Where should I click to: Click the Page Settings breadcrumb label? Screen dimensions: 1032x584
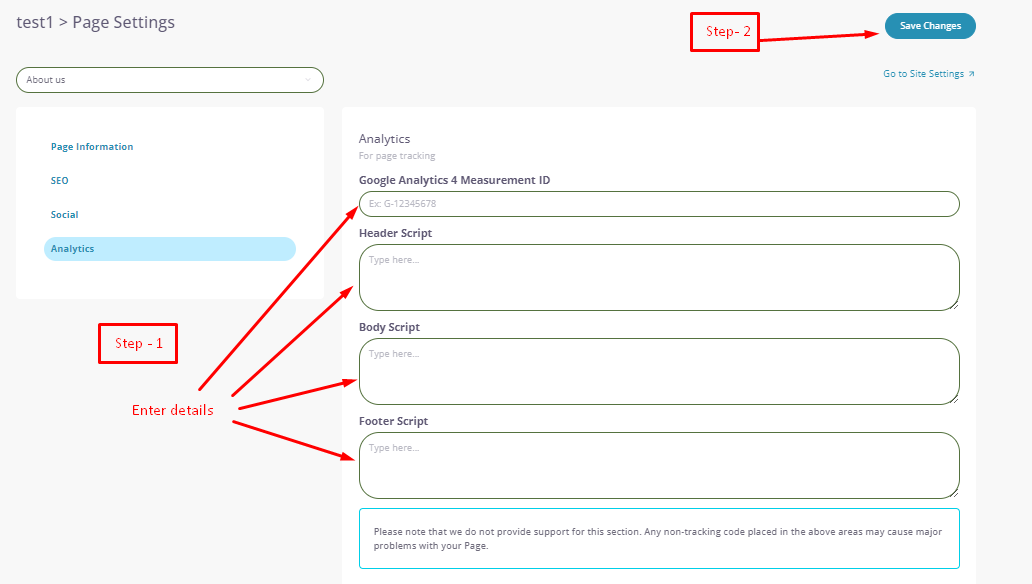tap(123, 21)
